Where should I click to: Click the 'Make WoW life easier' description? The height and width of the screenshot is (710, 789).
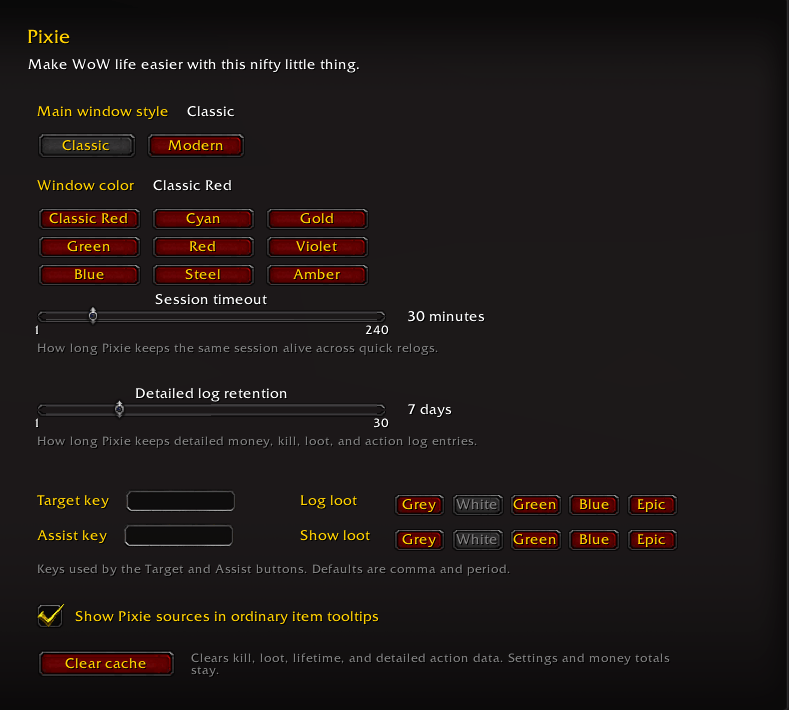tap(194, 64)
